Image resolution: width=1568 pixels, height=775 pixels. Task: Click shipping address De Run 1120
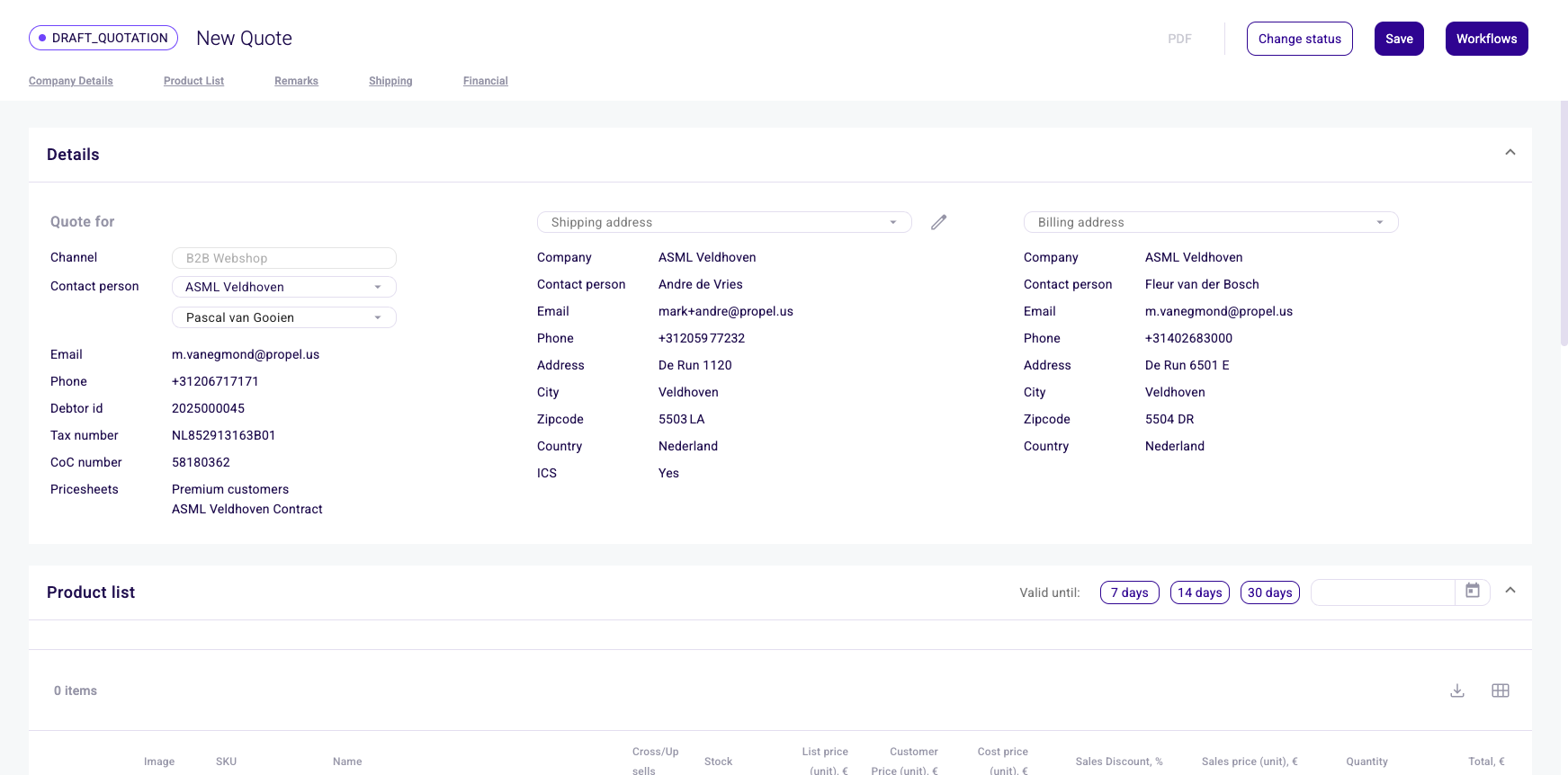click(x=695, y=365)
